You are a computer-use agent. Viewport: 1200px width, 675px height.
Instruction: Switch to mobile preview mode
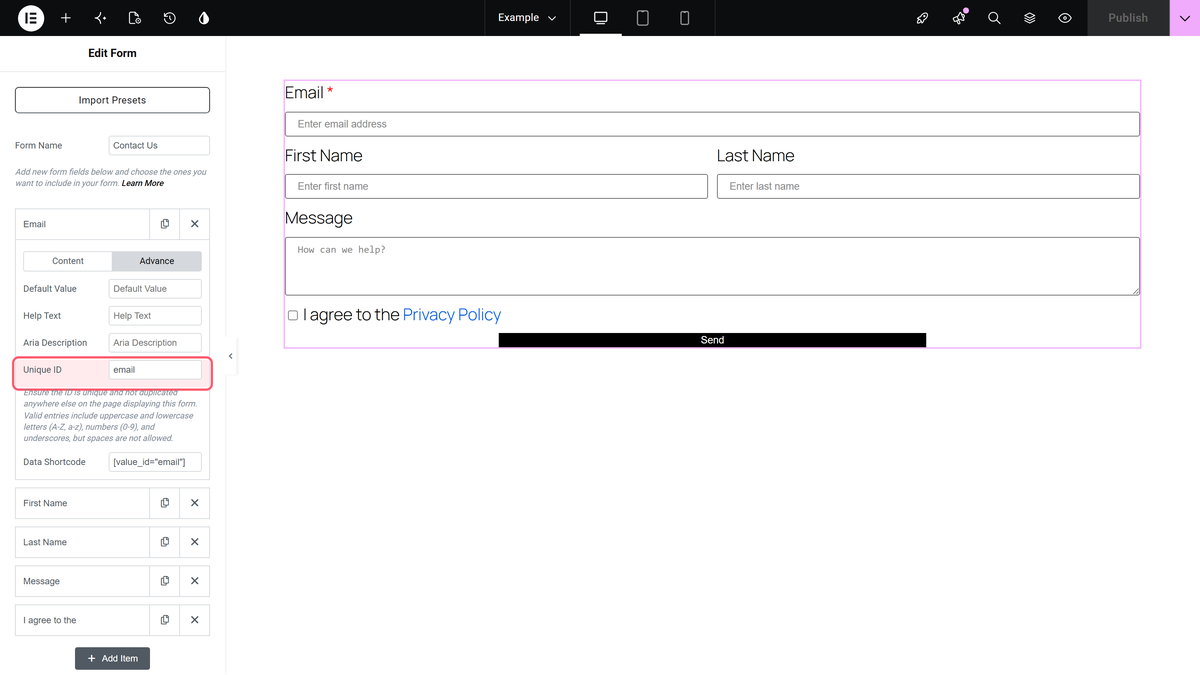coord(685,18)
